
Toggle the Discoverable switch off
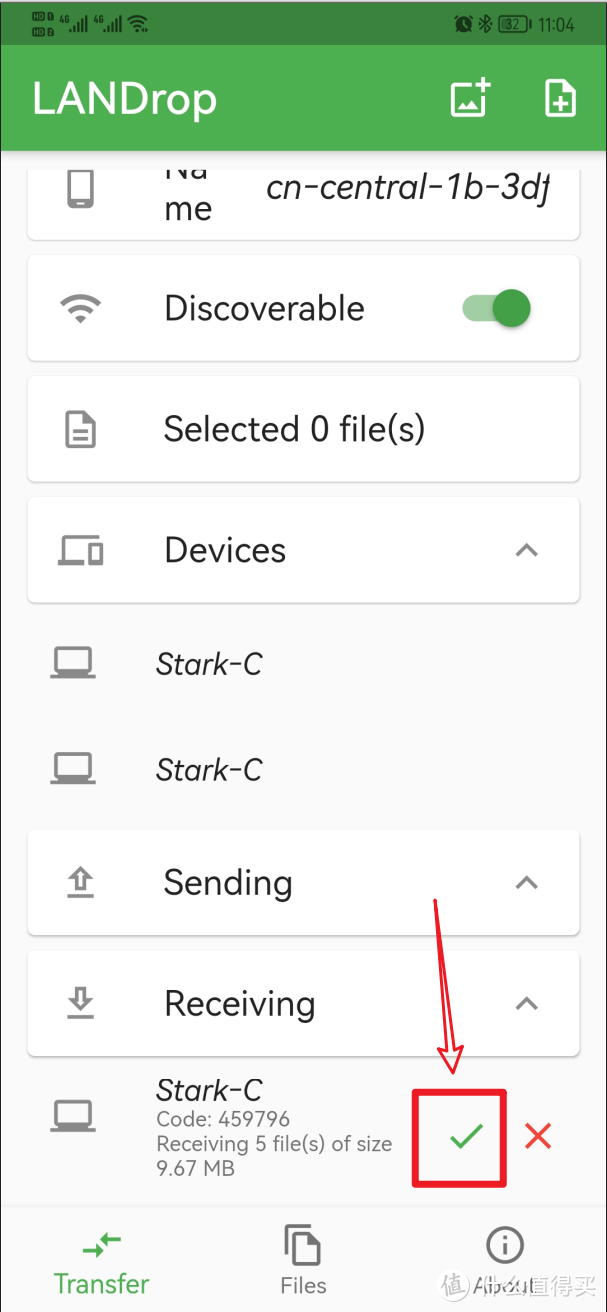[497, 309]
